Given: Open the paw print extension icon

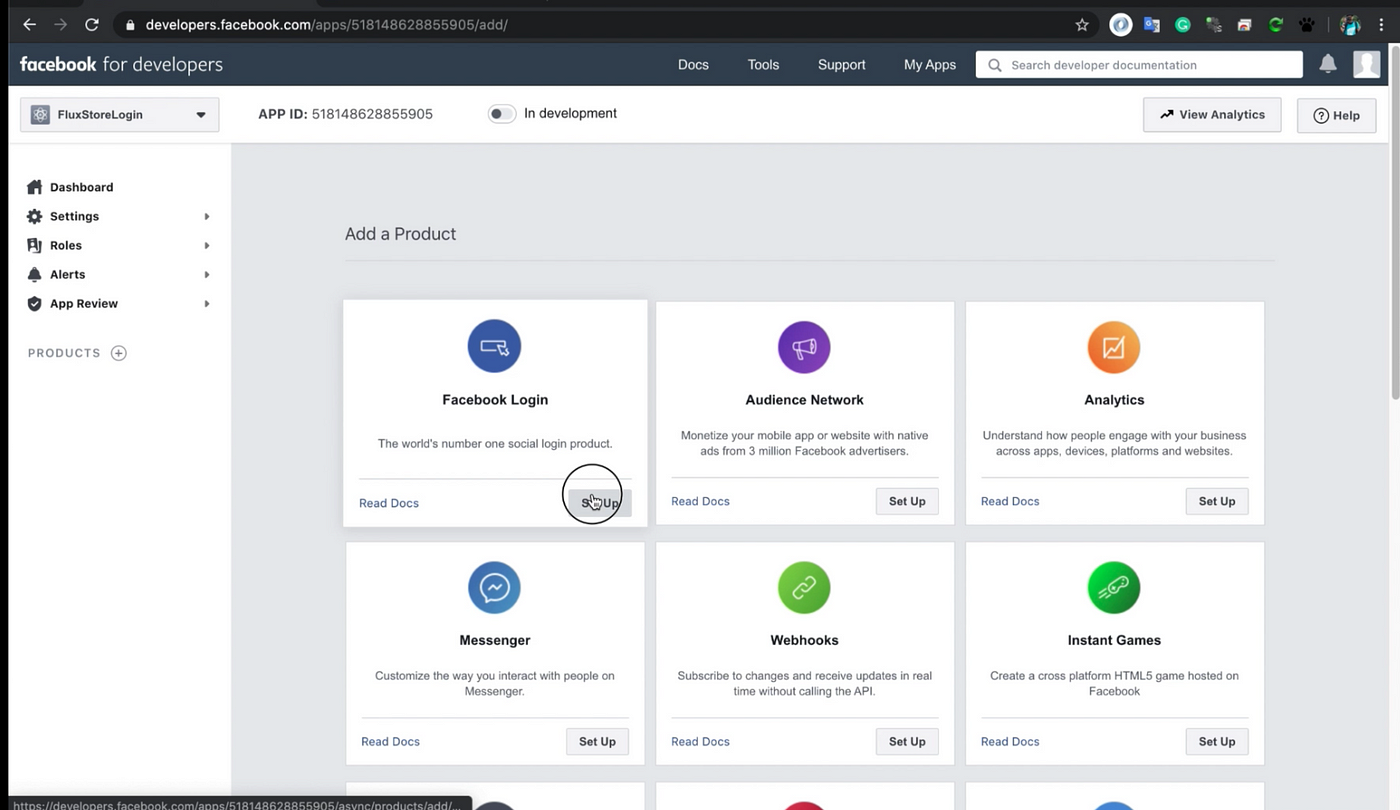Looking at the screenshot, I should 1306,25.
